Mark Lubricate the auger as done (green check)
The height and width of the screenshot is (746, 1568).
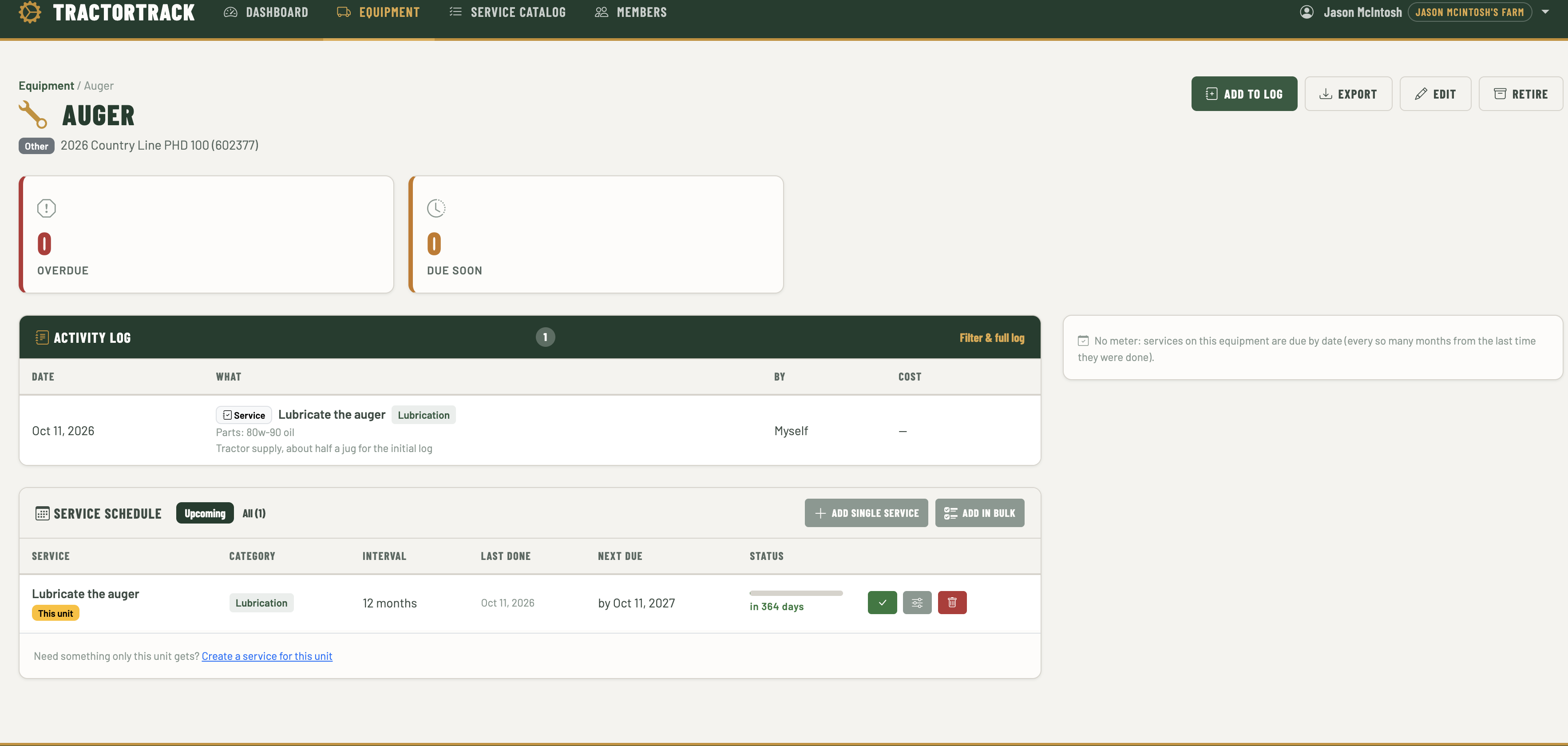(x=882, y=602)
